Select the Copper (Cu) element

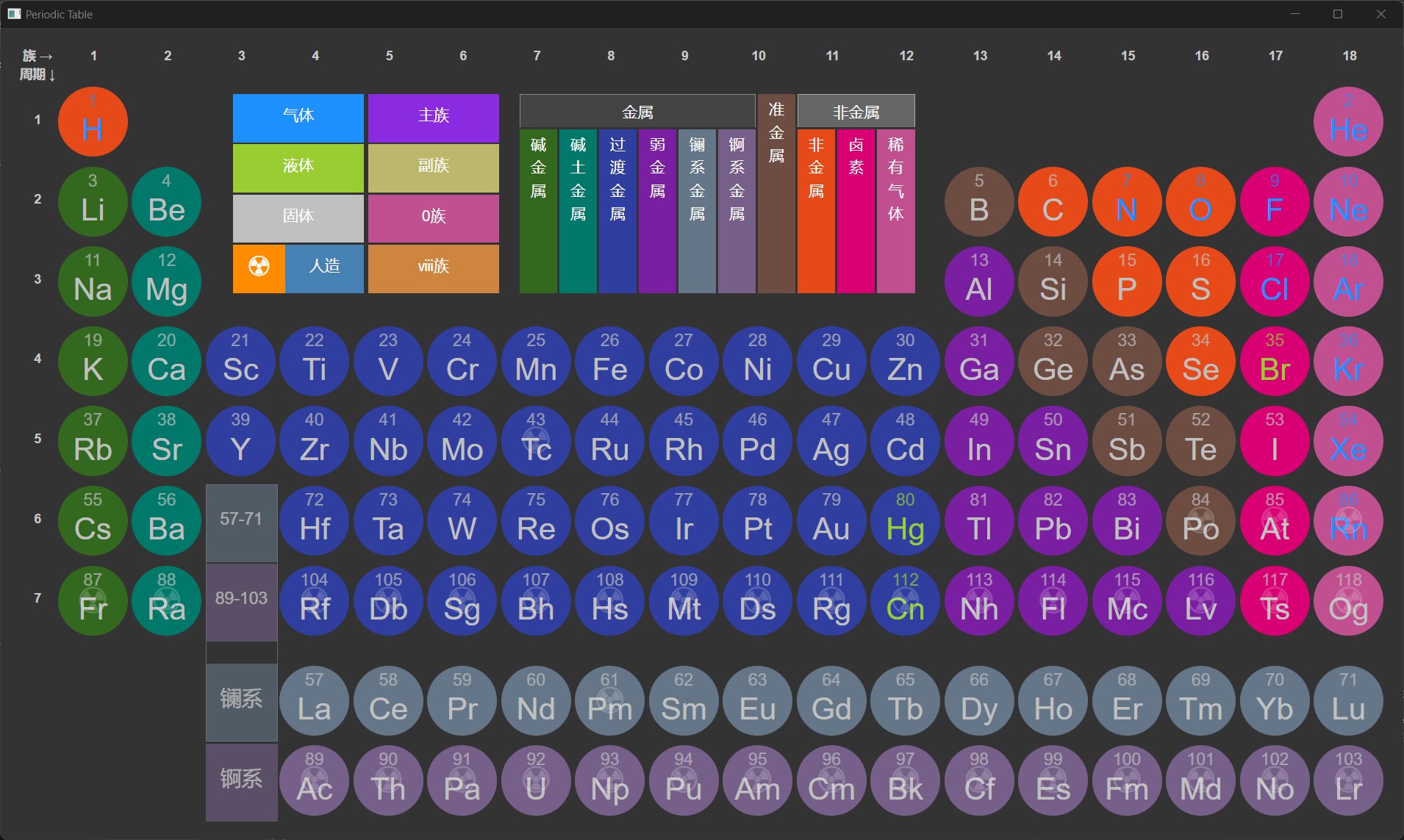point(831,362)
